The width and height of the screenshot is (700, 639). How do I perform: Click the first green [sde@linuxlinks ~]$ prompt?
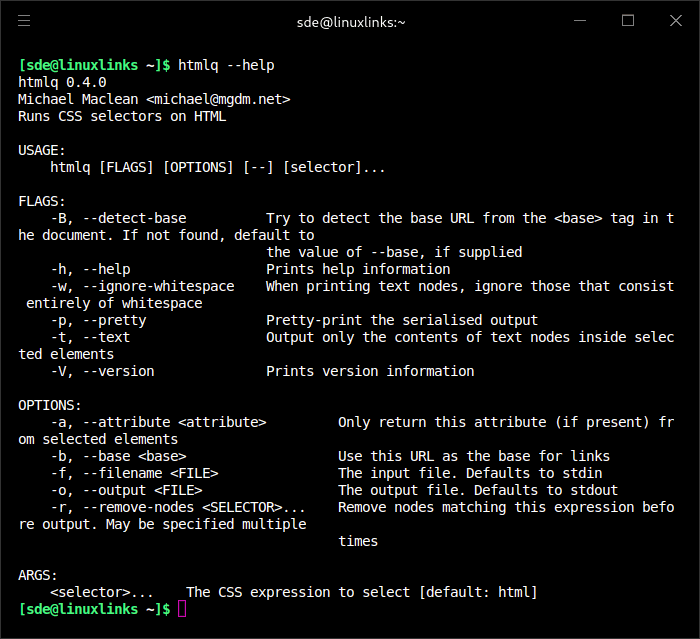(x=94, y=65)
